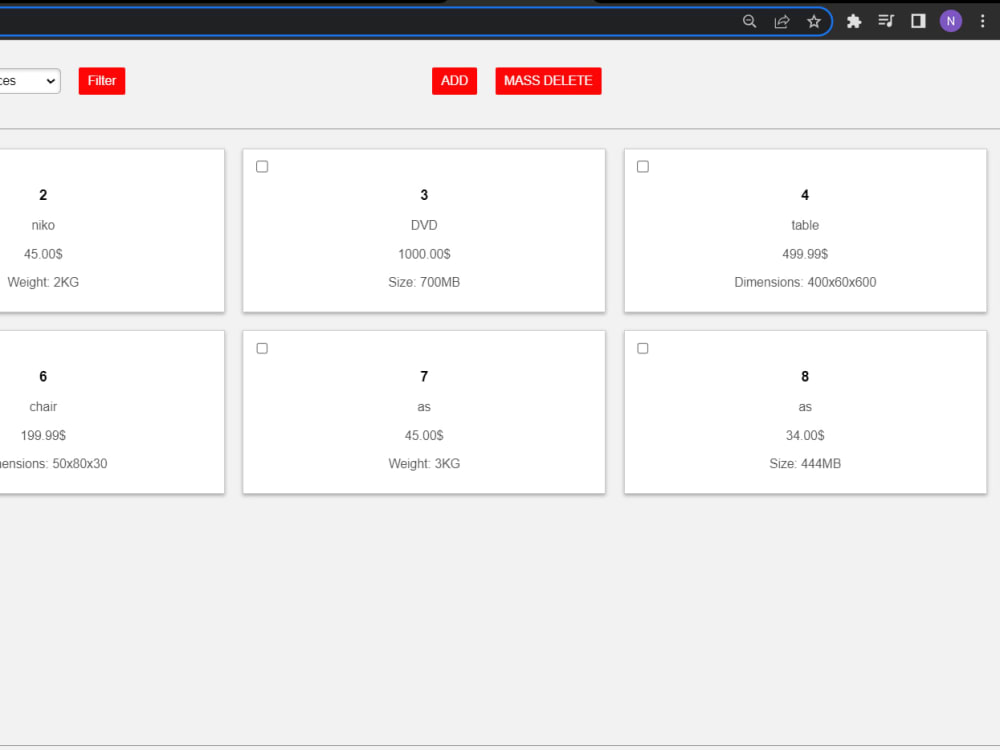The image size is (1000, 750).
Task: Click the price "499.99$"
Action: [x=805, y=254]
